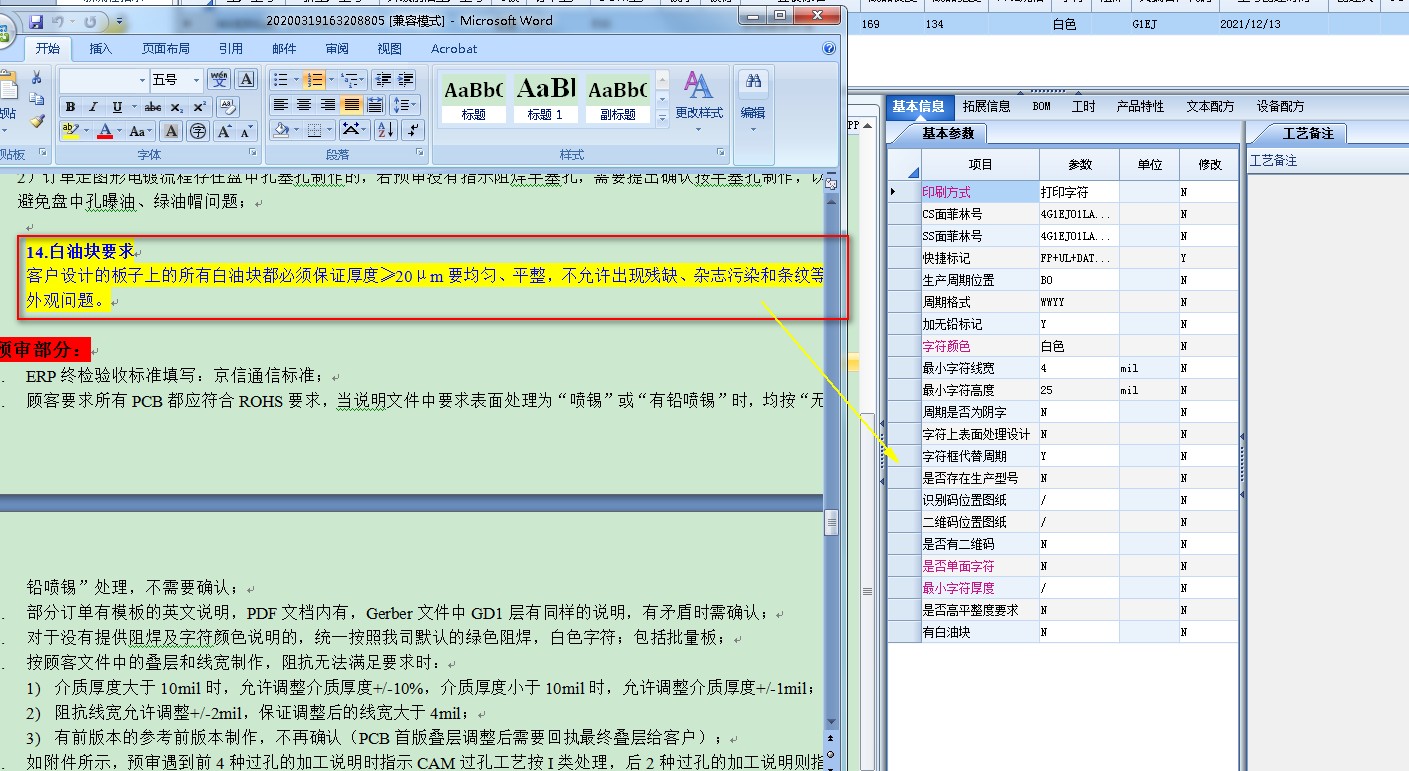The height and width of the screenshot is (771, 1409).
Task: Click the enclosed character (字) icon
Action: [198, 131]
